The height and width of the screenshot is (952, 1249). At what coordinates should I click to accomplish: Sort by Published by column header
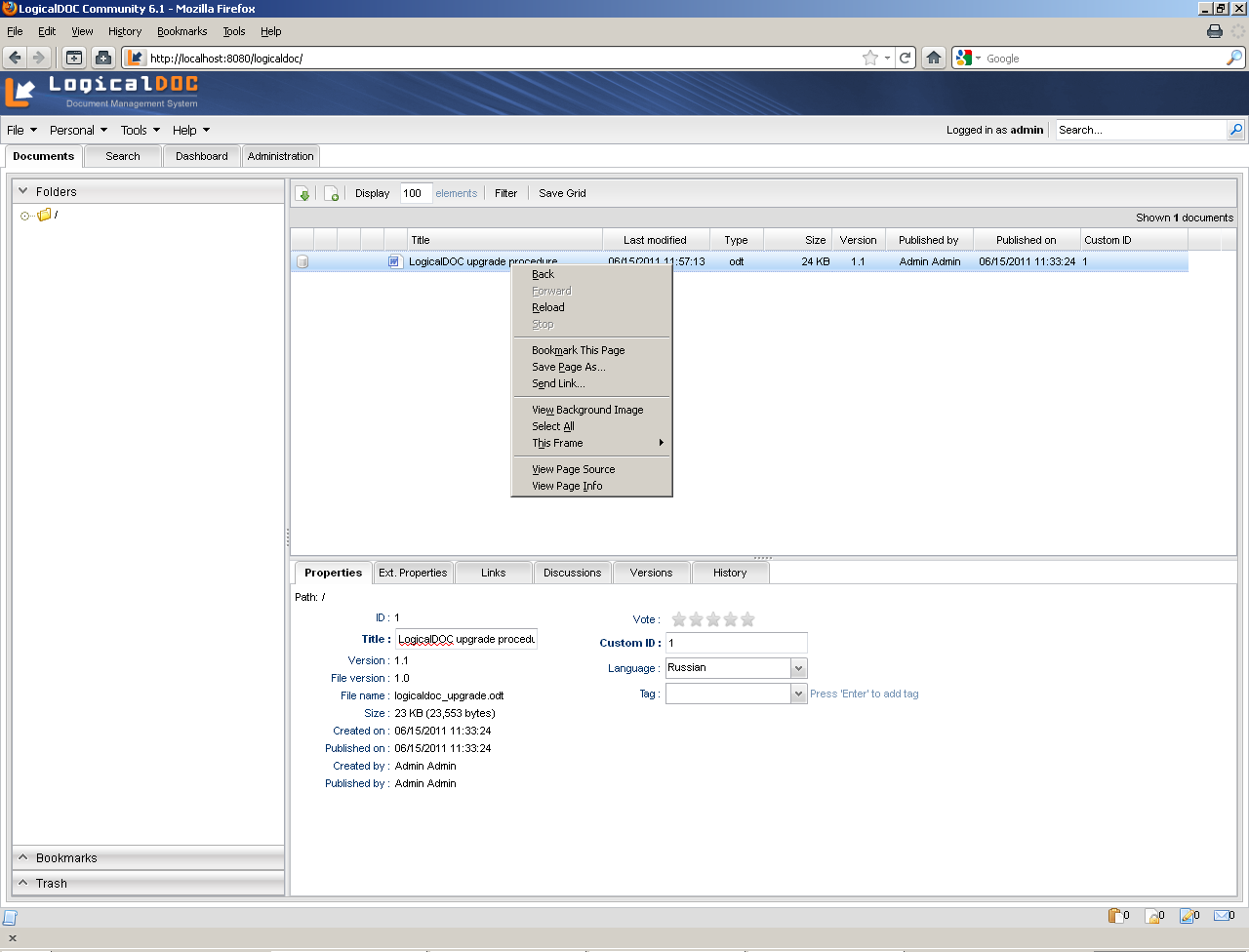pos(928,240)
